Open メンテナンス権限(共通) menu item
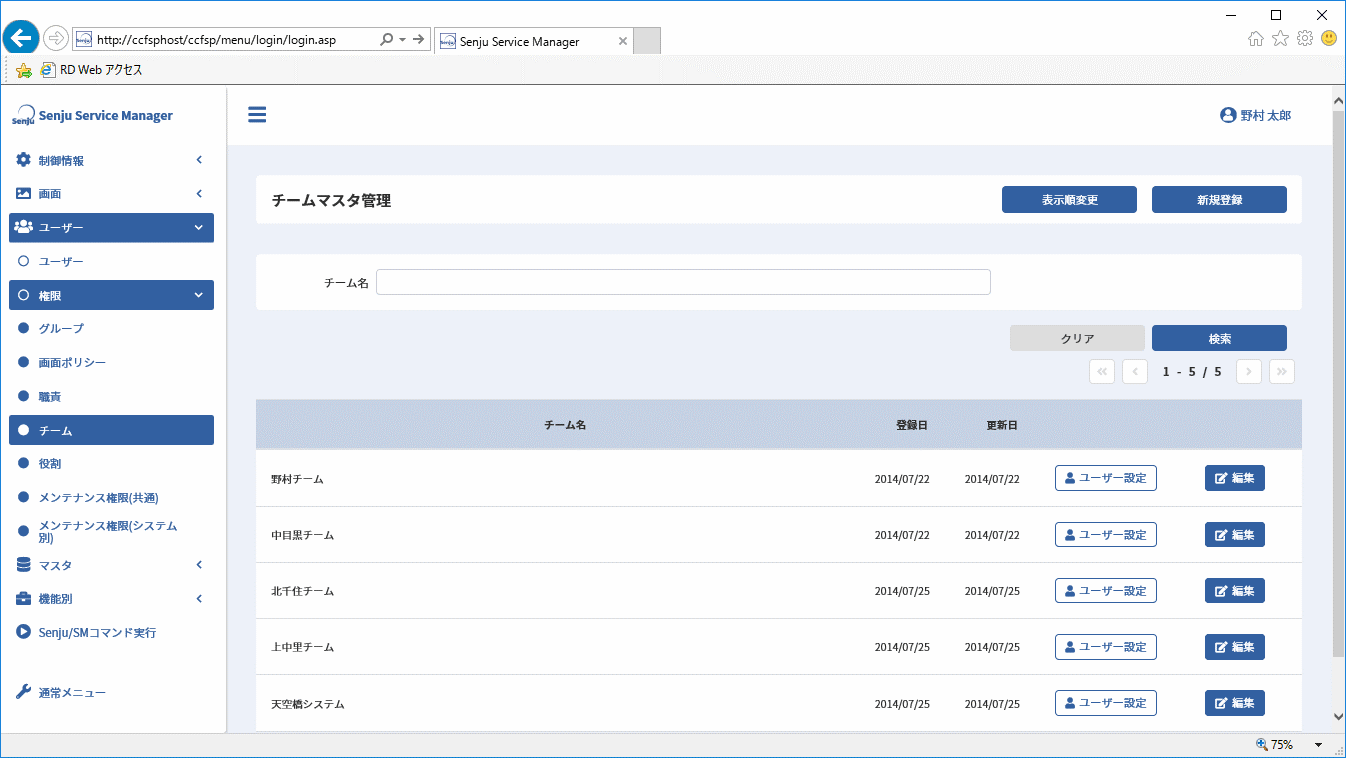Image resolution: width=1346 pixels, height=758 pixels. pyautogui.click(x=111, y=497)
